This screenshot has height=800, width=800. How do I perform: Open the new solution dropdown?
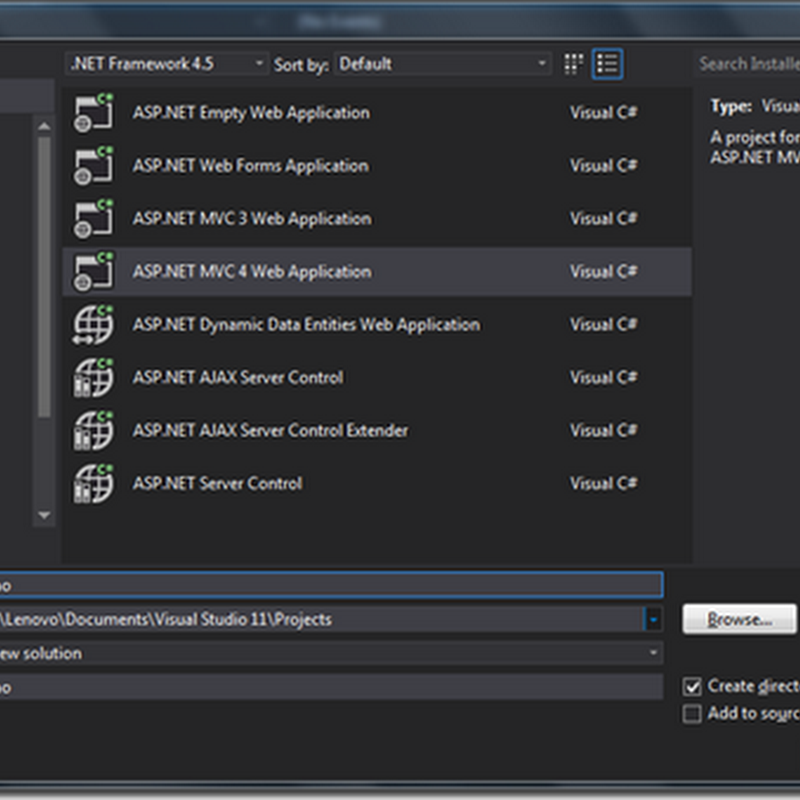[x=653, y=653]
